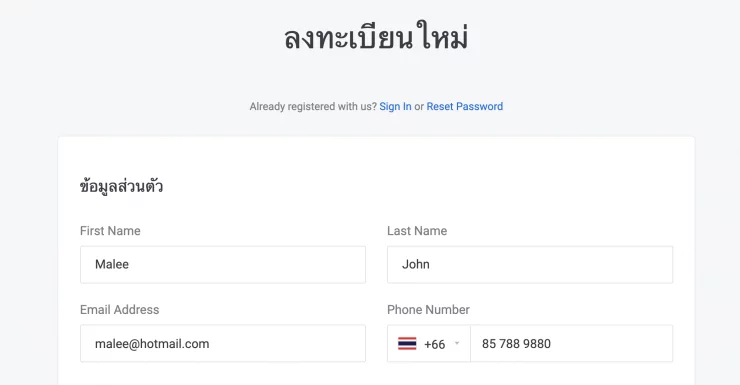Open the Sign In link

coord(395,107)
